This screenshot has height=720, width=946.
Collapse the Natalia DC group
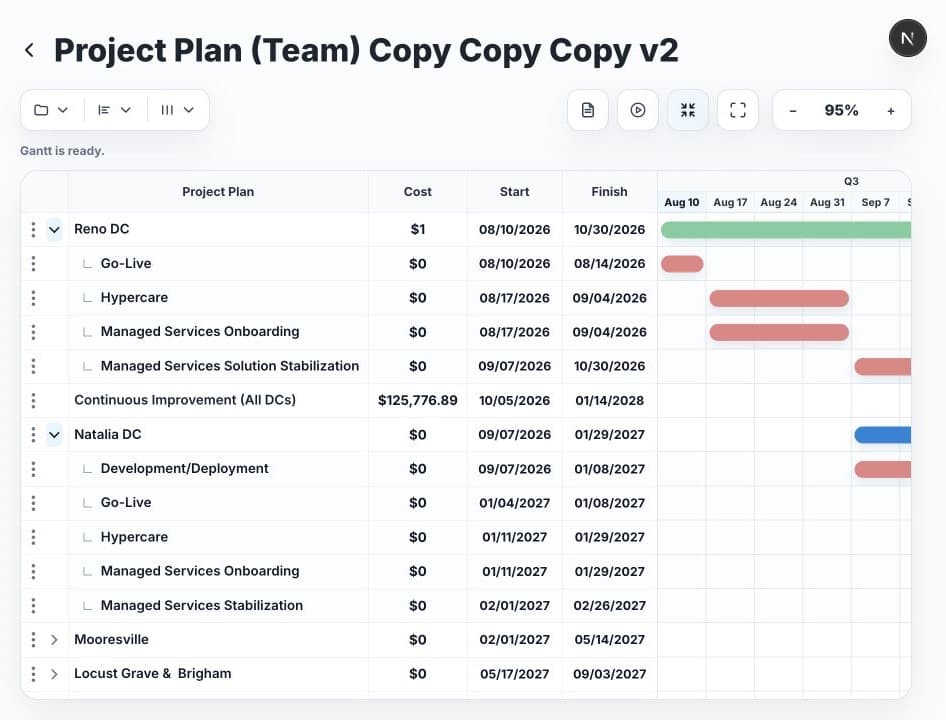[x=54, y=435]
